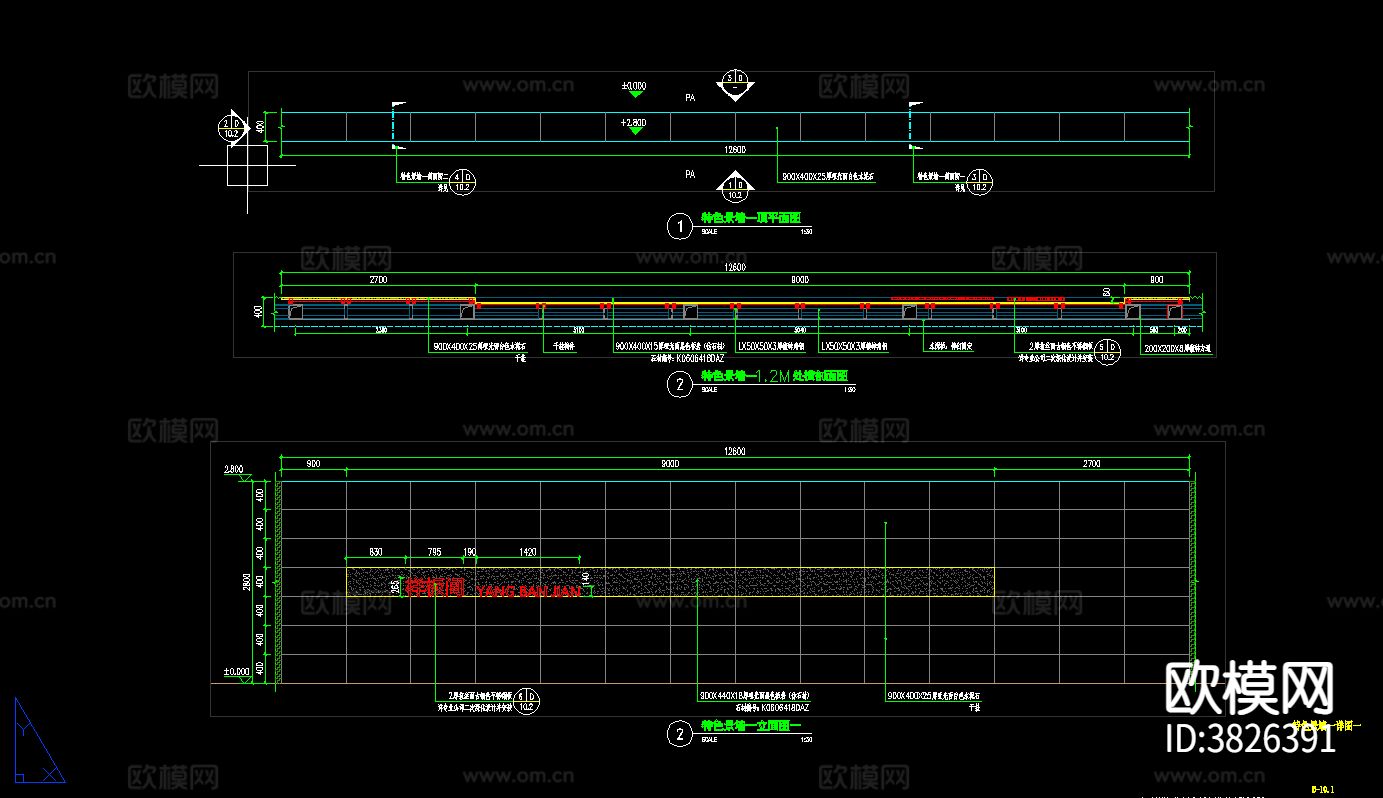Click the 6/D 10.2 callout below the elevation
1383x798 pixels.
(527, 701)
